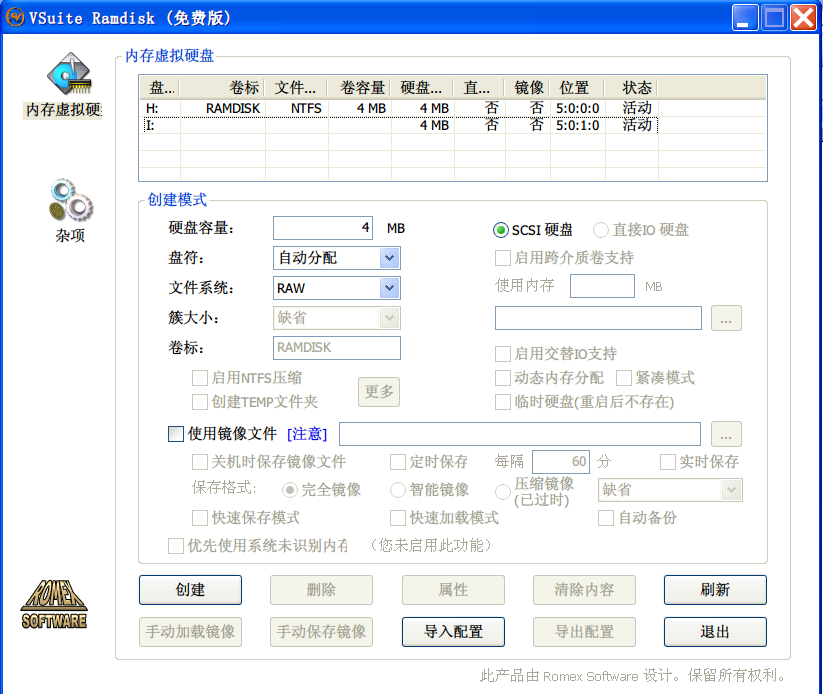Viewport: 823px width, 694px height.
Task: Click the 导入配置 button
Action: (453, 632)
